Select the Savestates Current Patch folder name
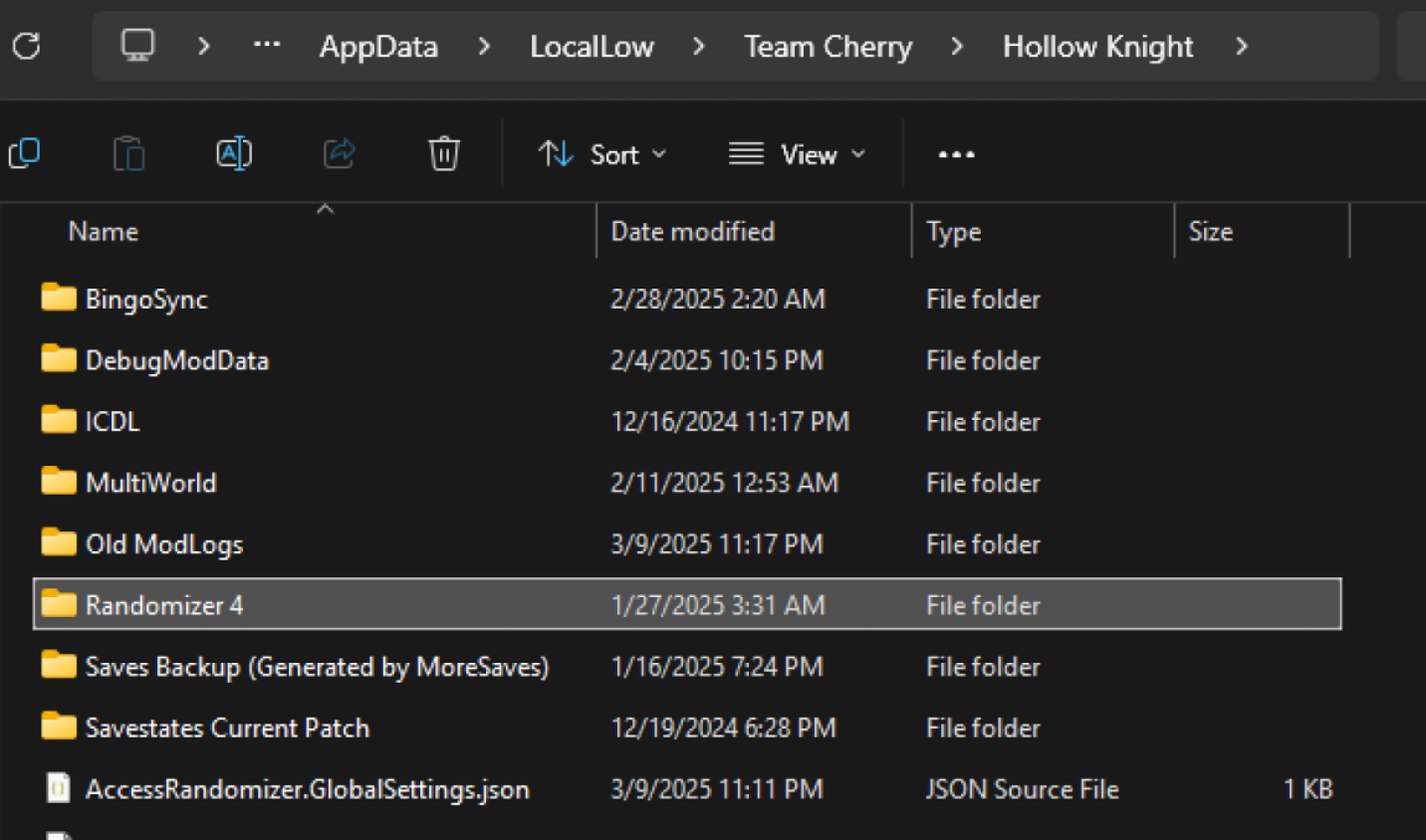Viewport: 1426px width, 840px height. pos(227,728)
